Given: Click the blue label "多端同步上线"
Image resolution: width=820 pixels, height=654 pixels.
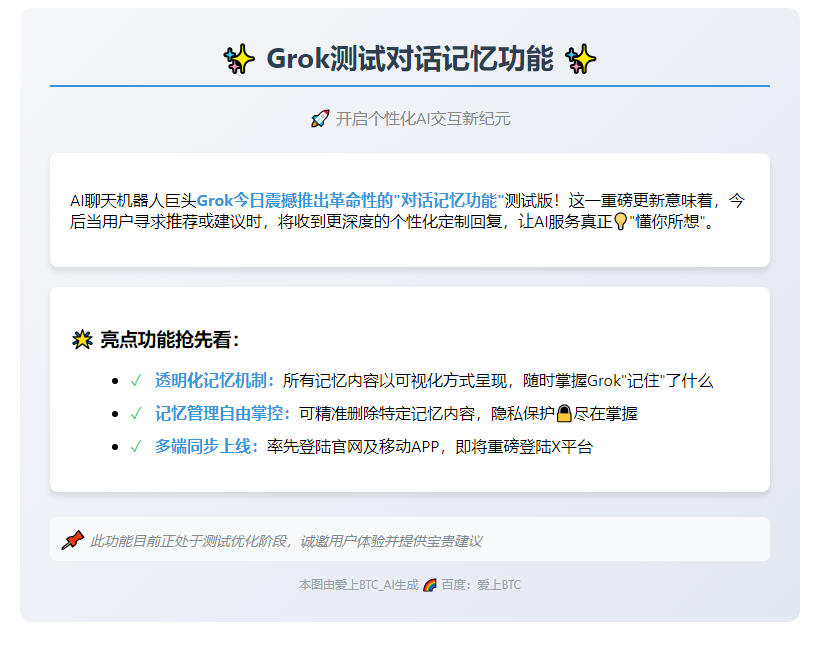Looking at the screenshot, I should [203, 446].
